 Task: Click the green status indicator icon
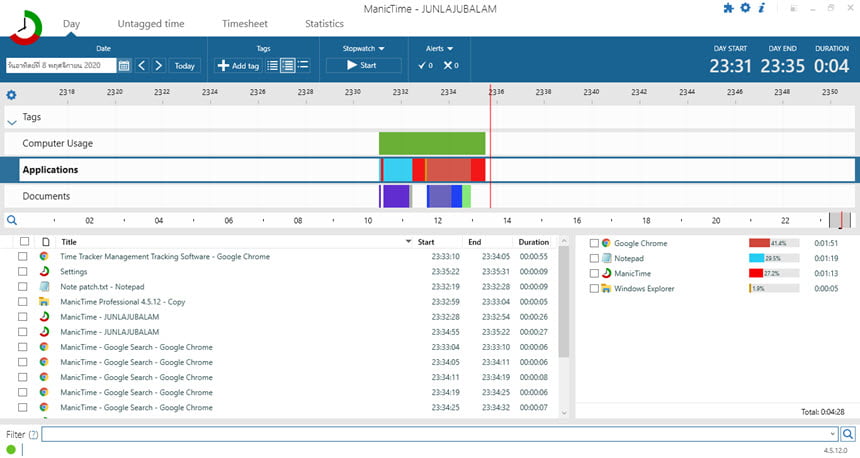click(10, 449)
